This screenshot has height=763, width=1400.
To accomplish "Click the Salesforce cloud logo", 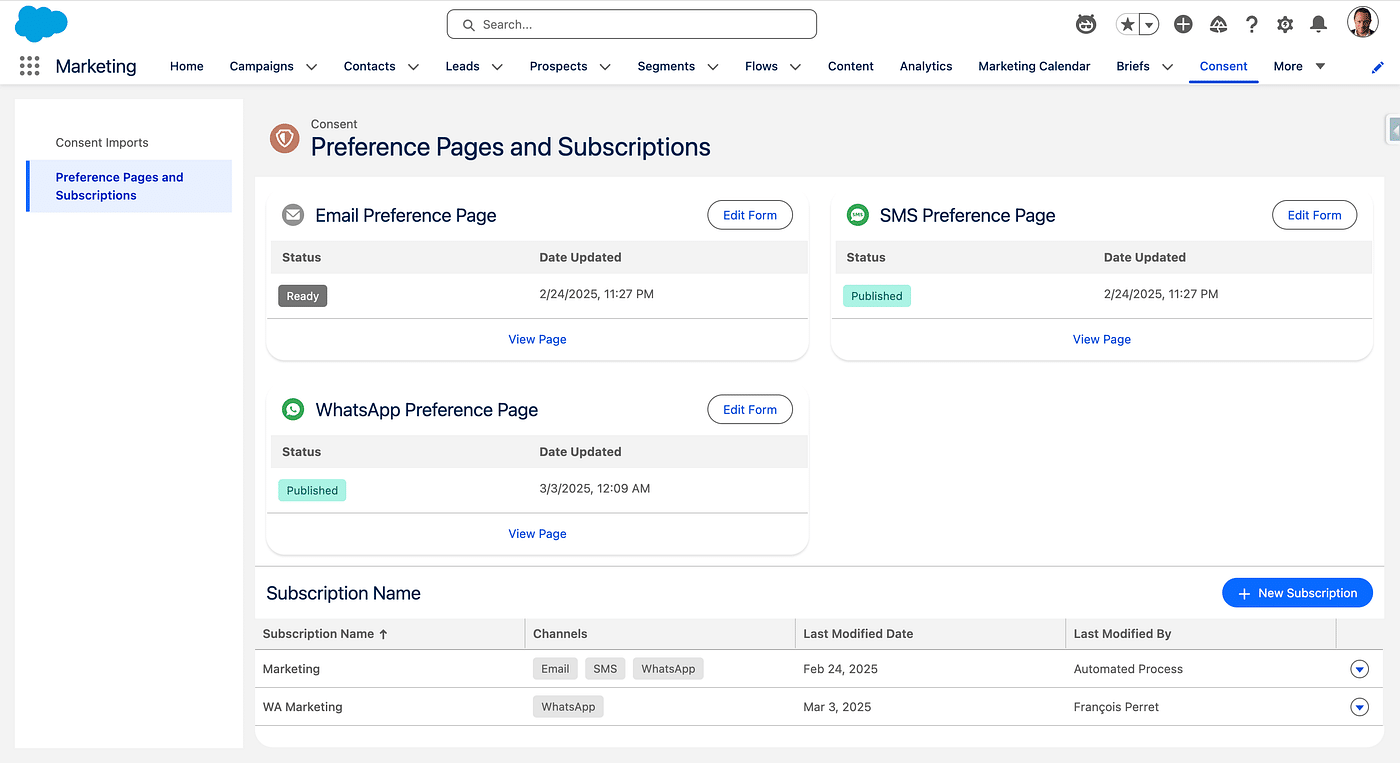I will point(41,24).
